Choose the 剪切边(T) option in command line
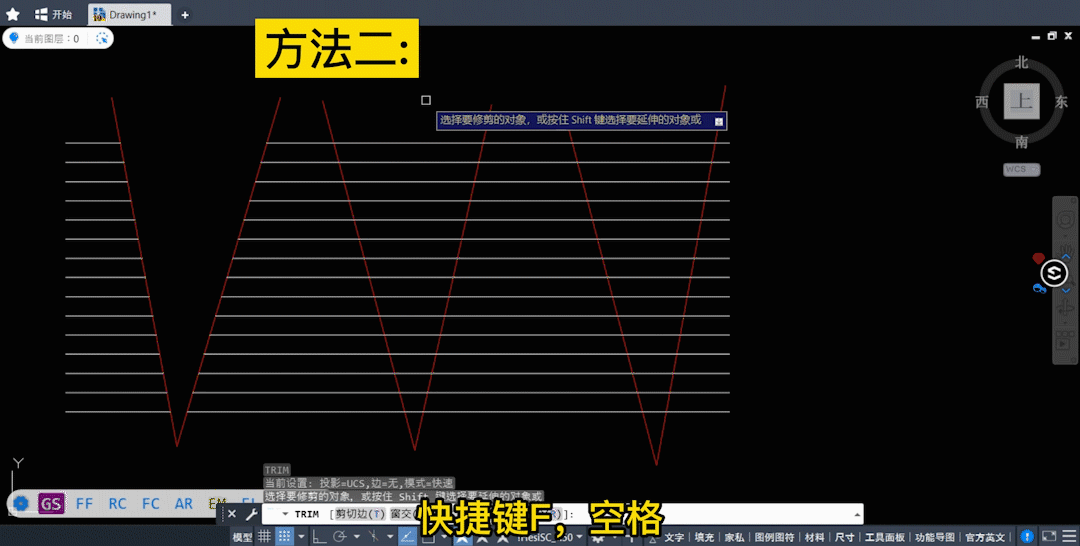The height and width of the screenshot is (546, 1080). (x=360, y=514)
